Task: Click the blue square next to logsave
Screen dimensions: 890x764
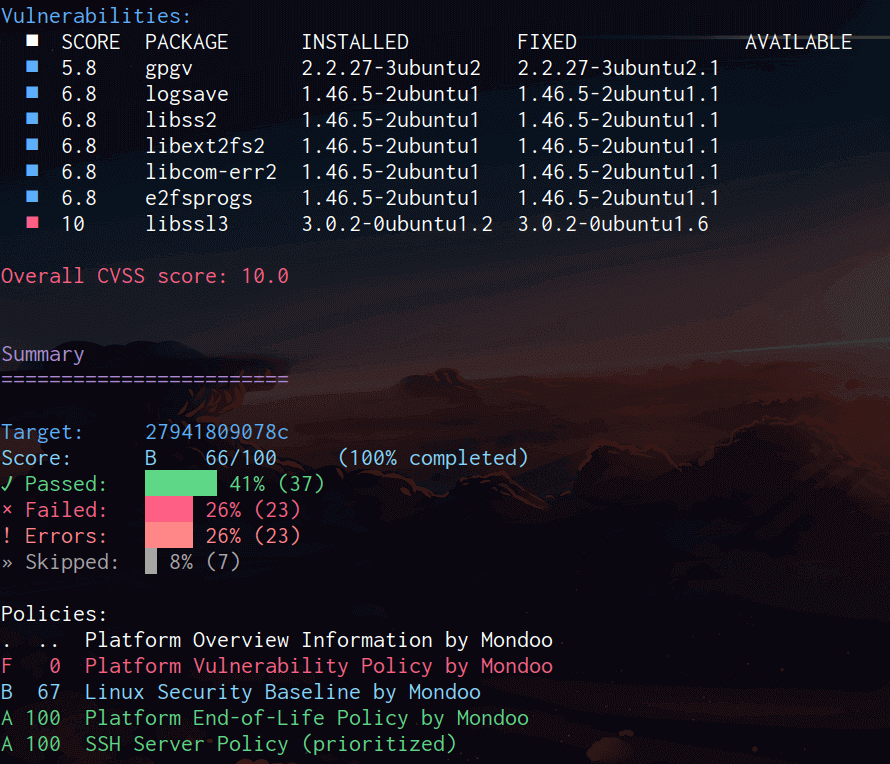Action: click(33, 94)
